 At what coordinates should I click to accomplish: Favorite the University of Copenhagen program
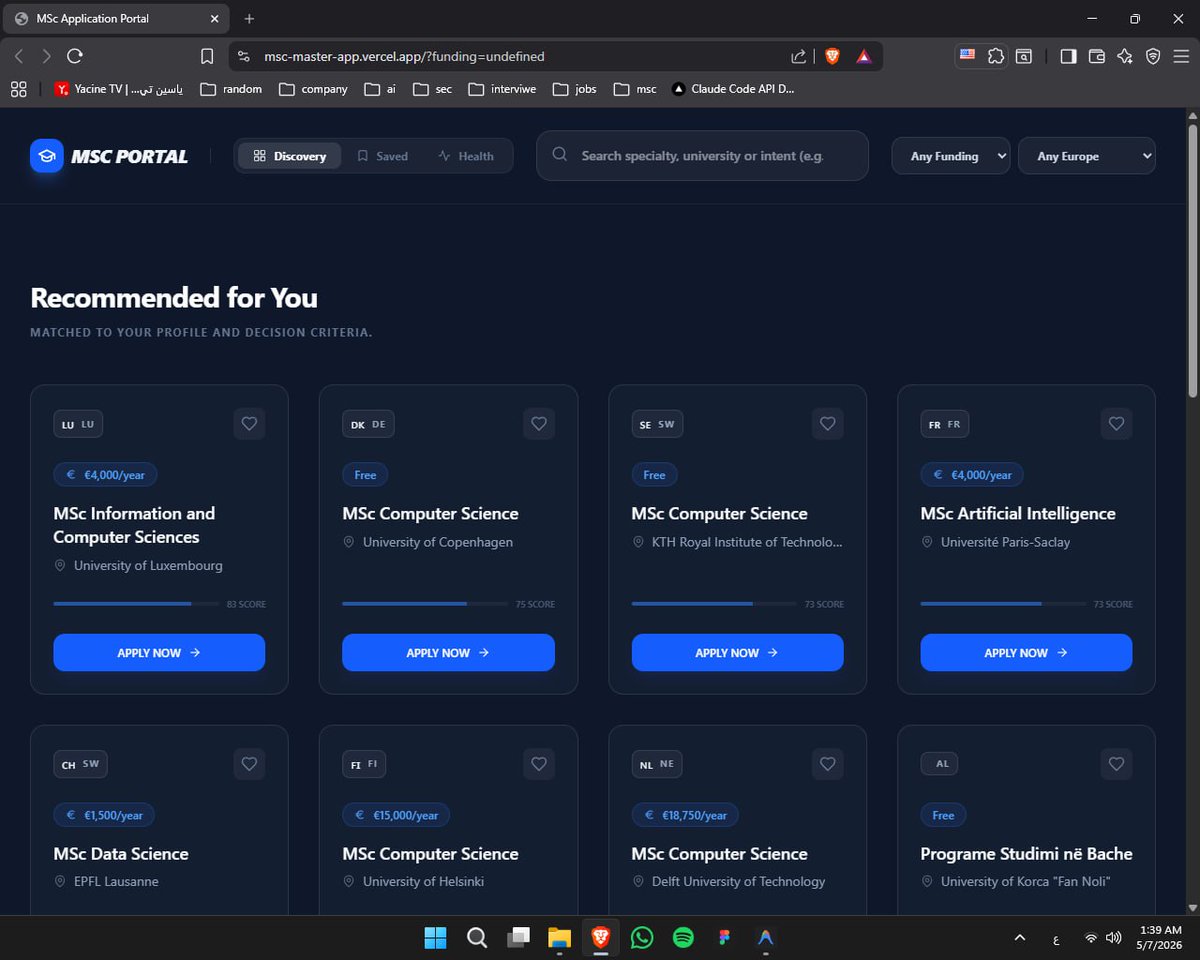pyautogui.click(x=539, y=424)
